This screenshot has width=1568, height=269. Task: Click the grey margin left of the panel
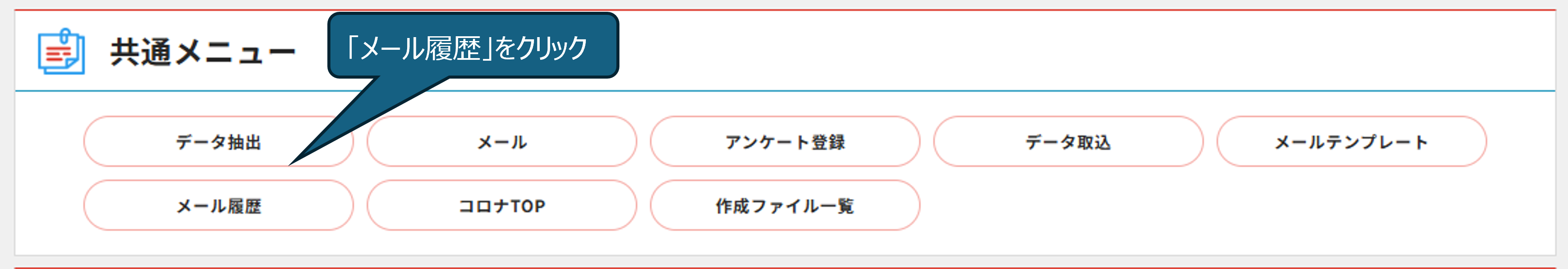coord(7,134)
